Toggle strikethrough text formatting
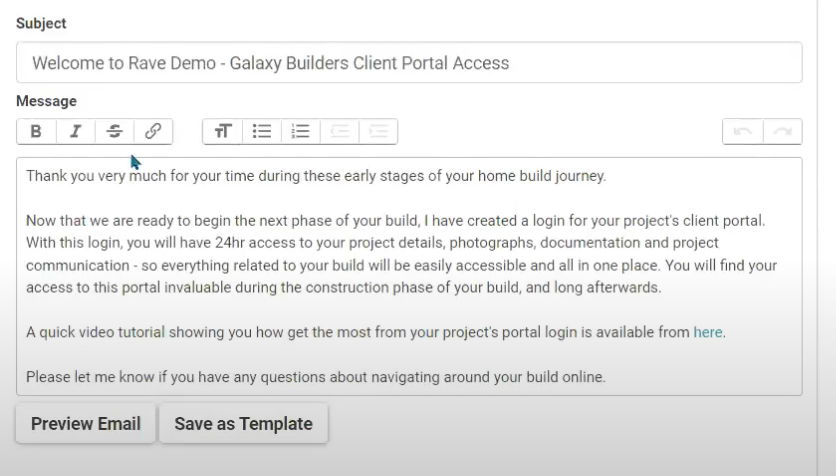Screen dimensions: 836x476 [x=114, y=131]
